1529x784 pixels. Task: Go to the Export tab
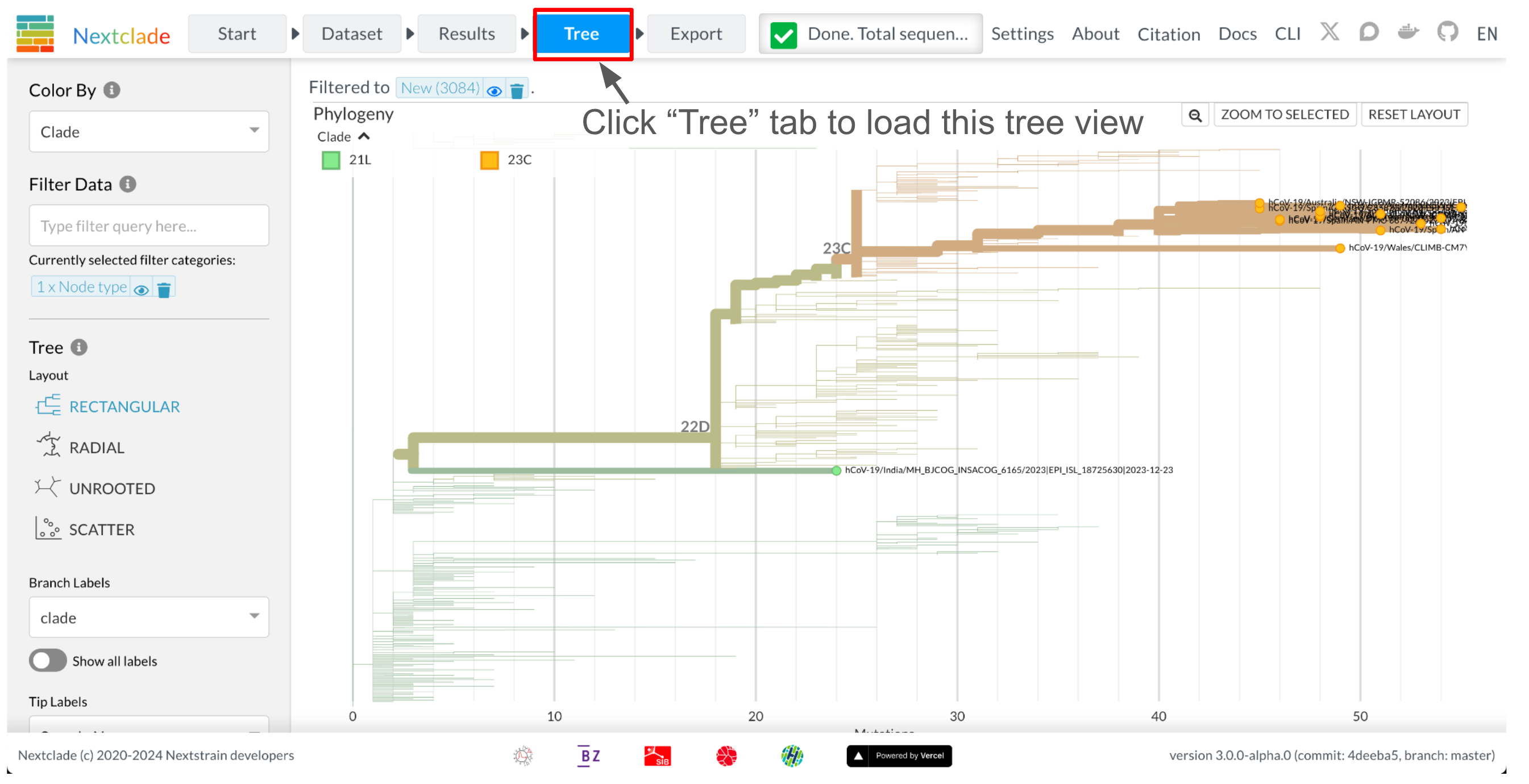[x=696, y=33]
